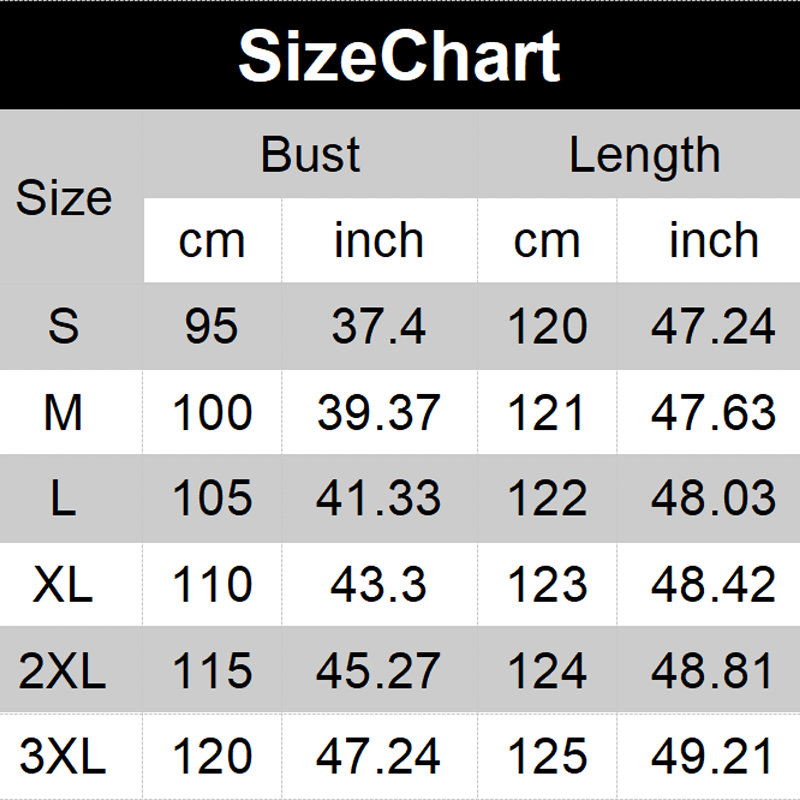This screenshot has width=800, height=800.
Task: Click the S size row label
Action: 64,327
